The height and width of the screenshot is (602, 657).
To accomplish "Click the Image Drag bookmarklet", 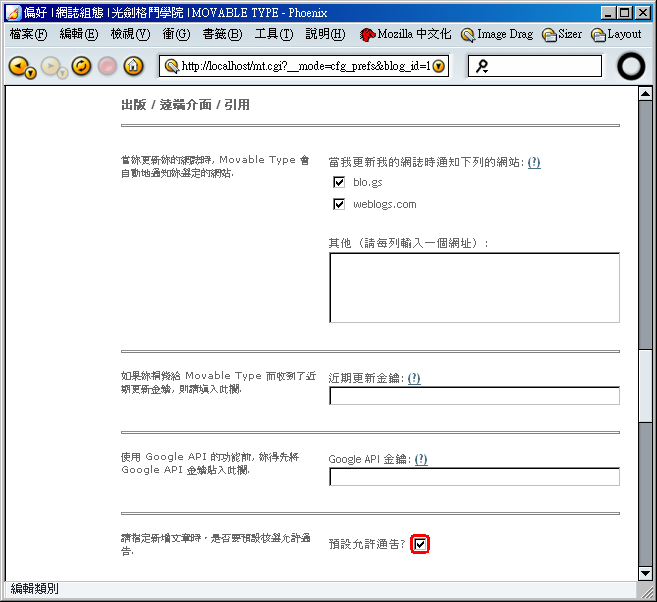I will [497, 34].
